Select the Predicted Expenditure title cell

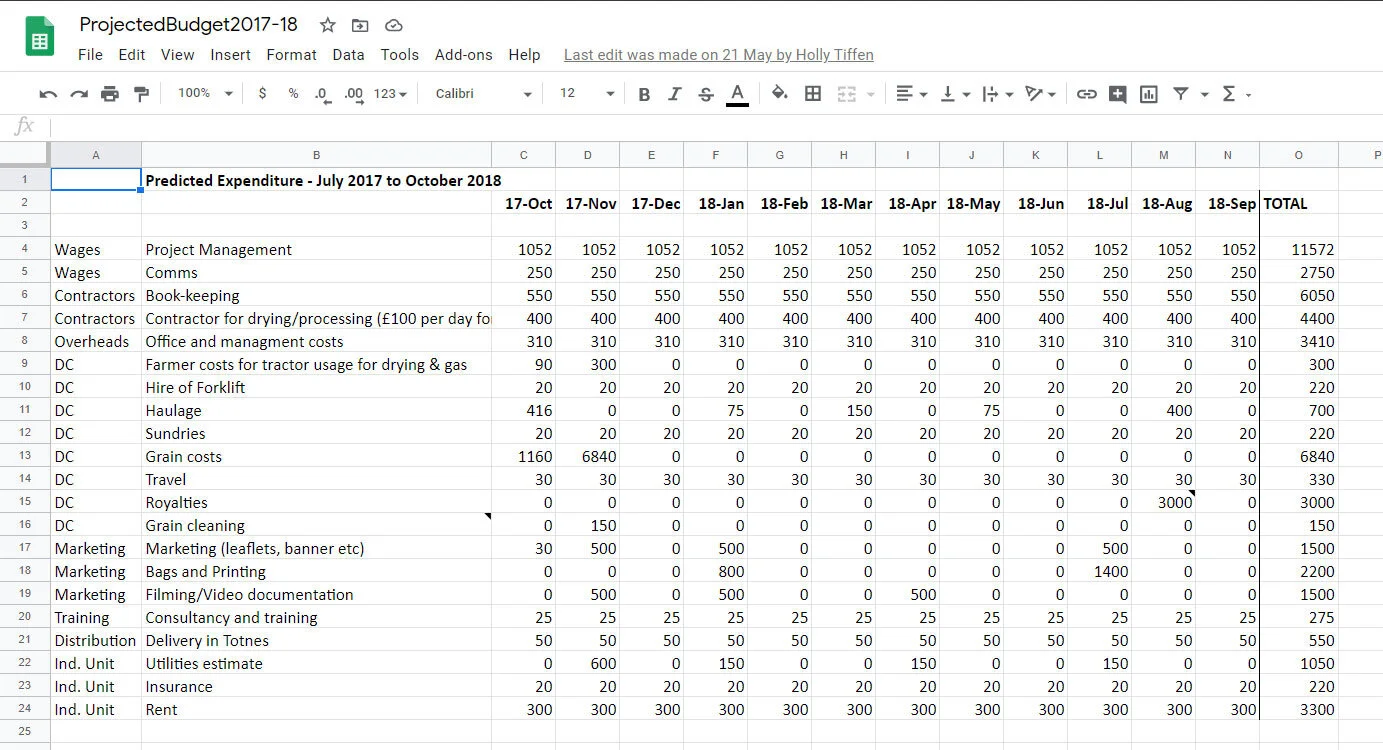click(x=316, y=181)
